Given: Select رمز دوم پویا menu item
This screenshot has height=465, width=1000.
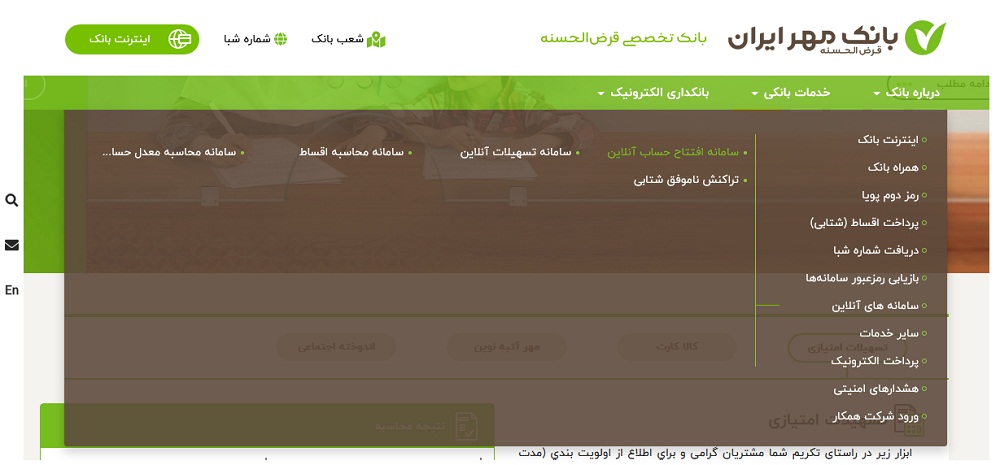Looking at the screenshot, I should [889, 195].
